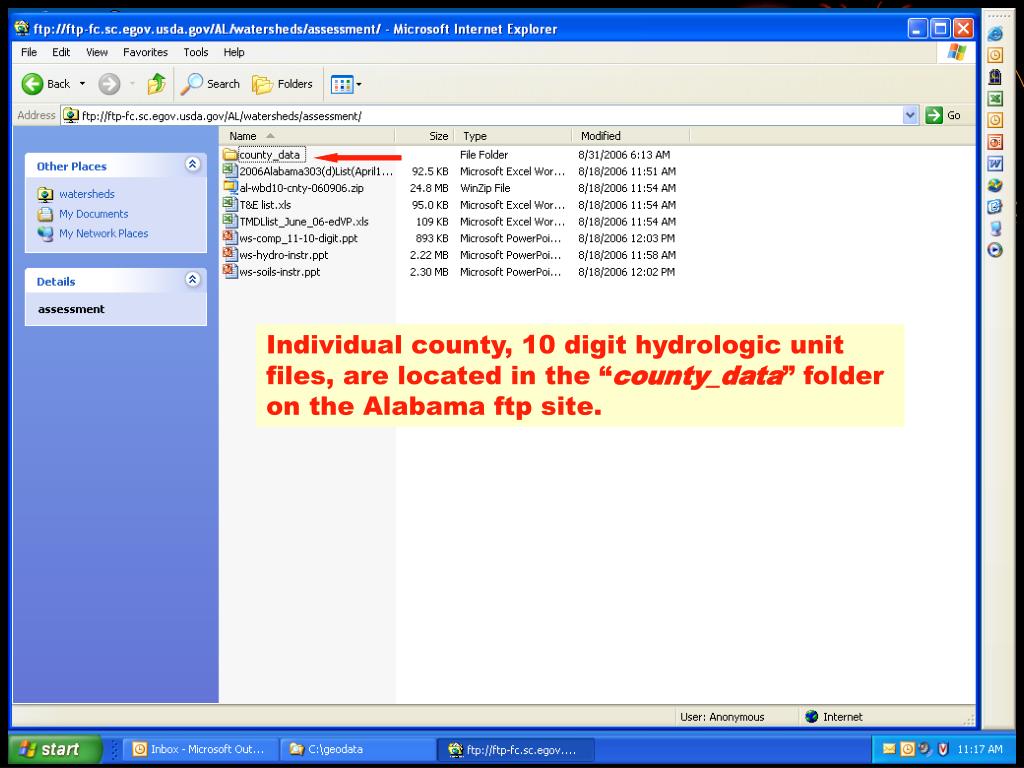The width and height of the screenshot is (1024, 768).
Task: Select the ws-comp_11-10-digit.ppt file icon
Action: 229,238
